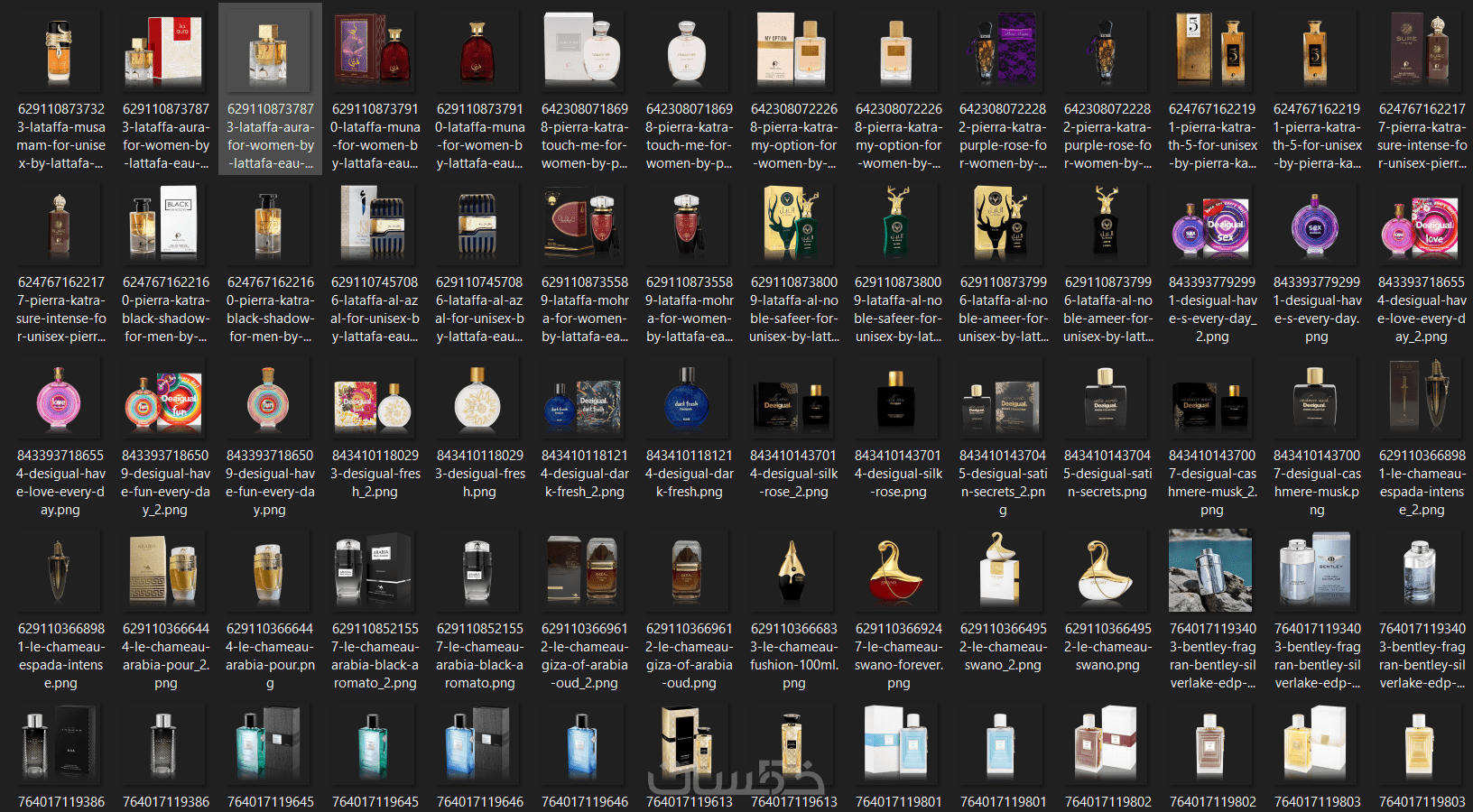Select Lattafa Mohra thumbnail with box
1473x812 pixels.
click(x=584, y=224)
